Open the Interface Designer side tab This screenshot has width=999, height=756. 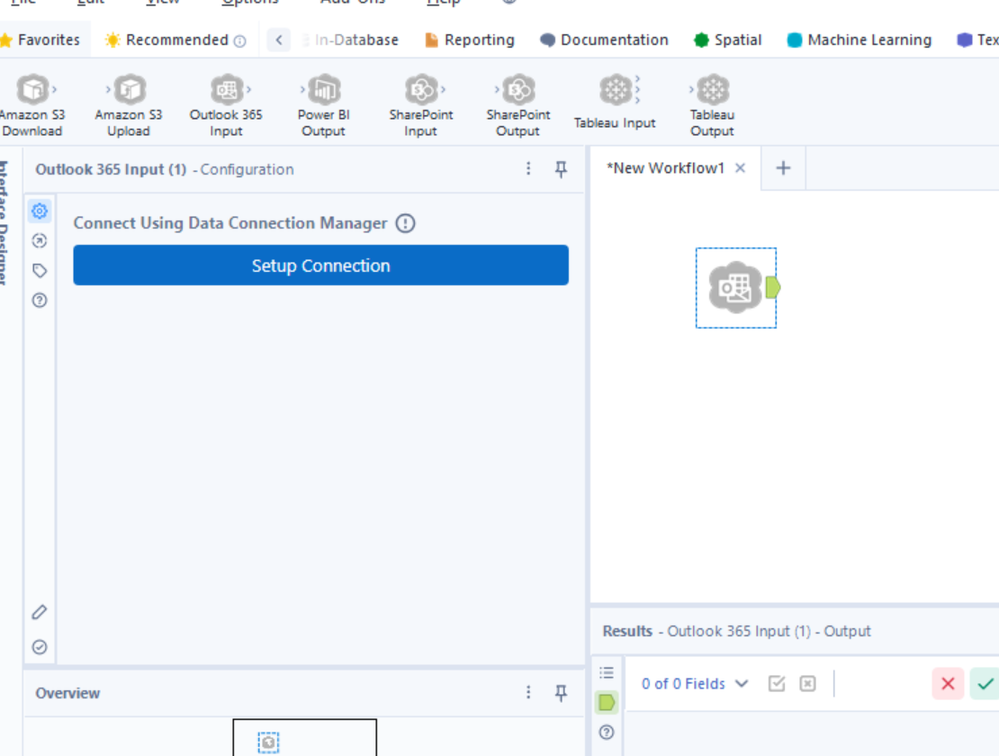tap(3, 223)
